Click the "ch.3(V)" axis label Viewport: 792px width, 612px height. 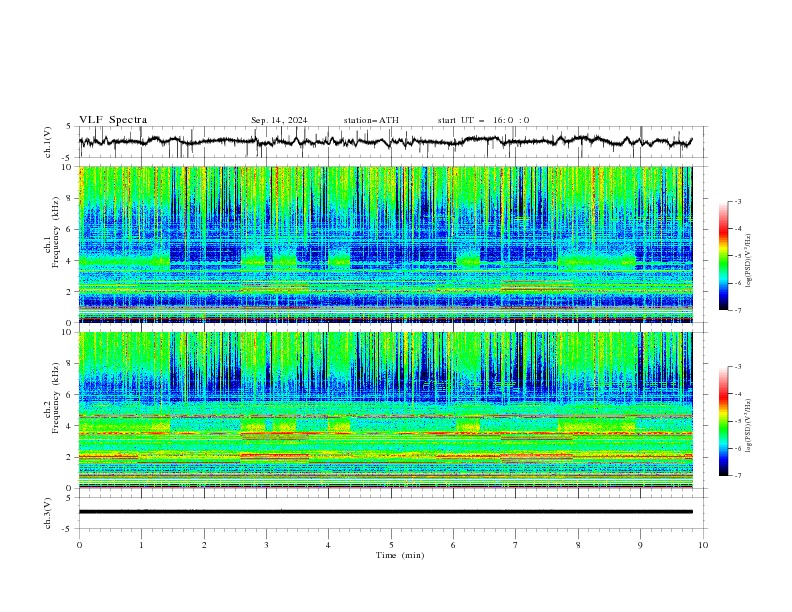(x=48, y=513)
